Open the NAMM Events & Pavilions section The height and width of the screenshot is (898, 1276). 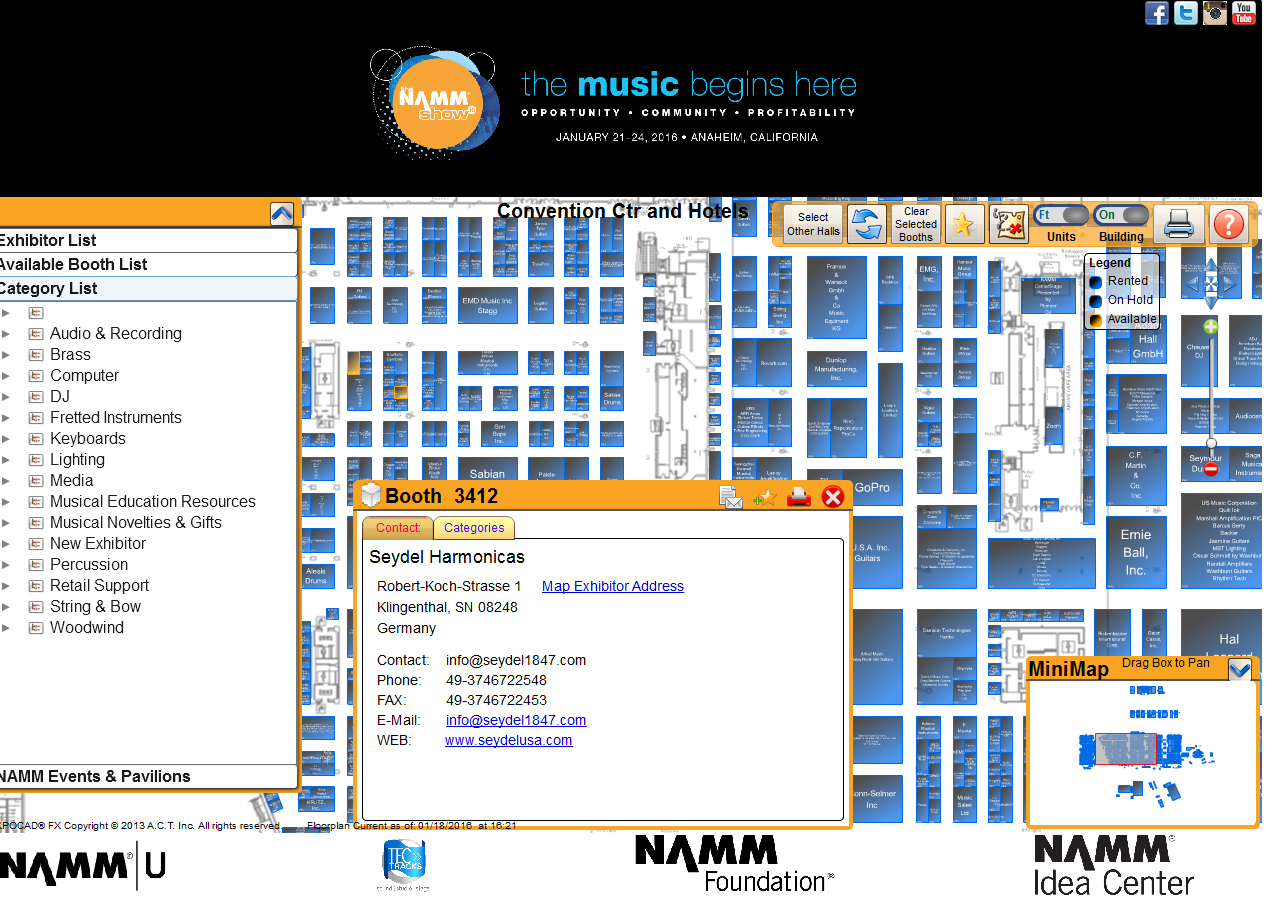(x=148, y=776)
